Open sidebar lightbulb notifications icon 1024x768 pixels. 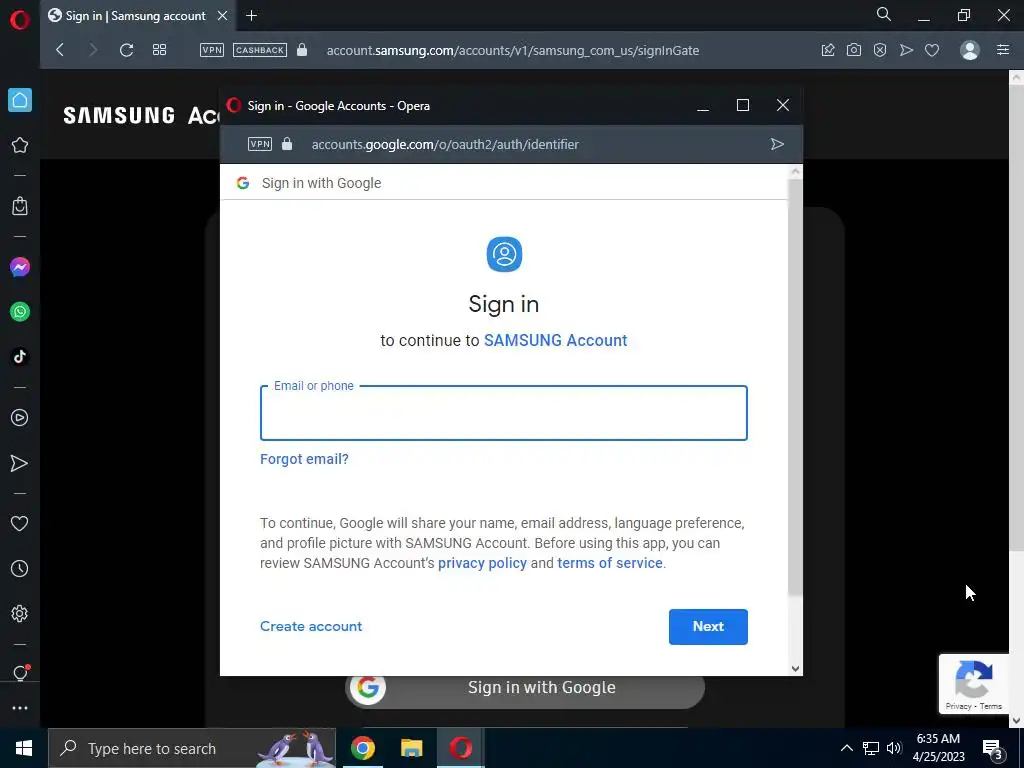[x=20, y=673]
